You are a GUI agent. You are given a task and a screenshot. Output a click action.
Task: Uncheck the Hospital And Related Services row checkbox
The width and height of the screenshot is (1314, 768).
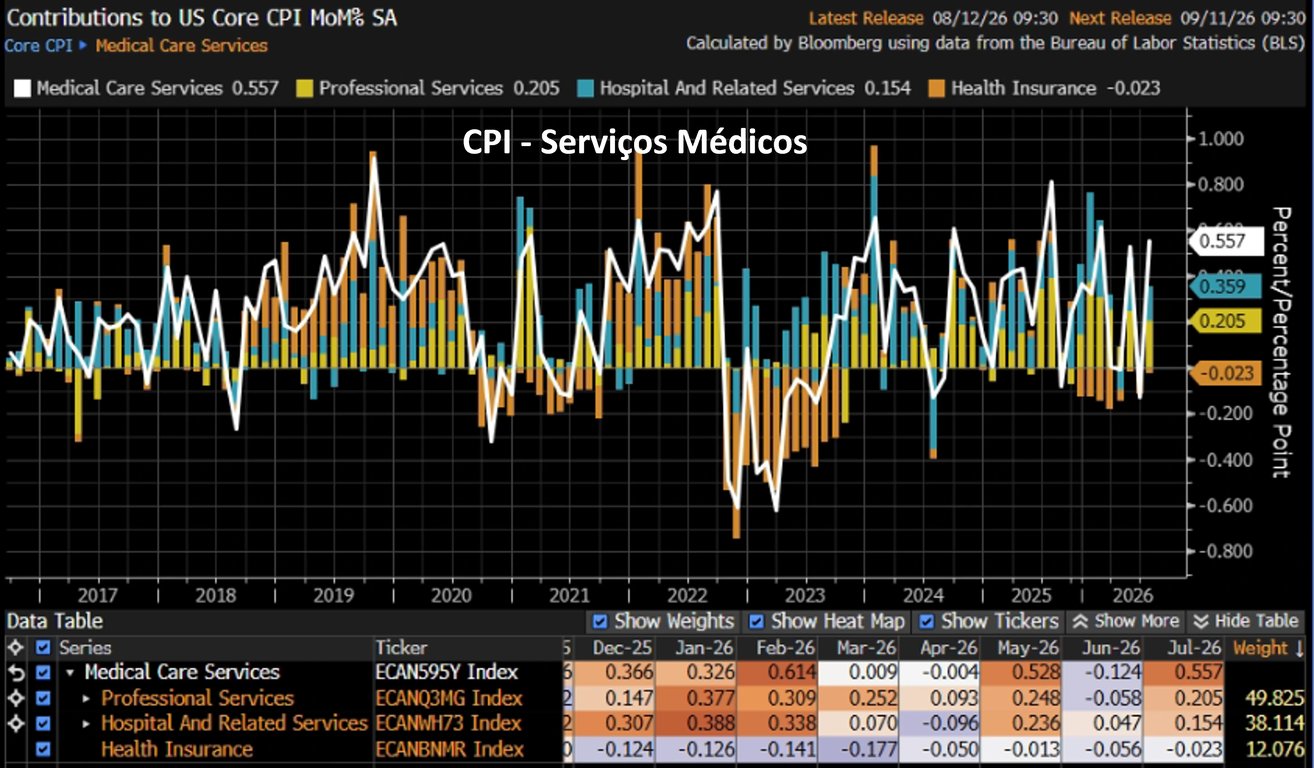42,723
